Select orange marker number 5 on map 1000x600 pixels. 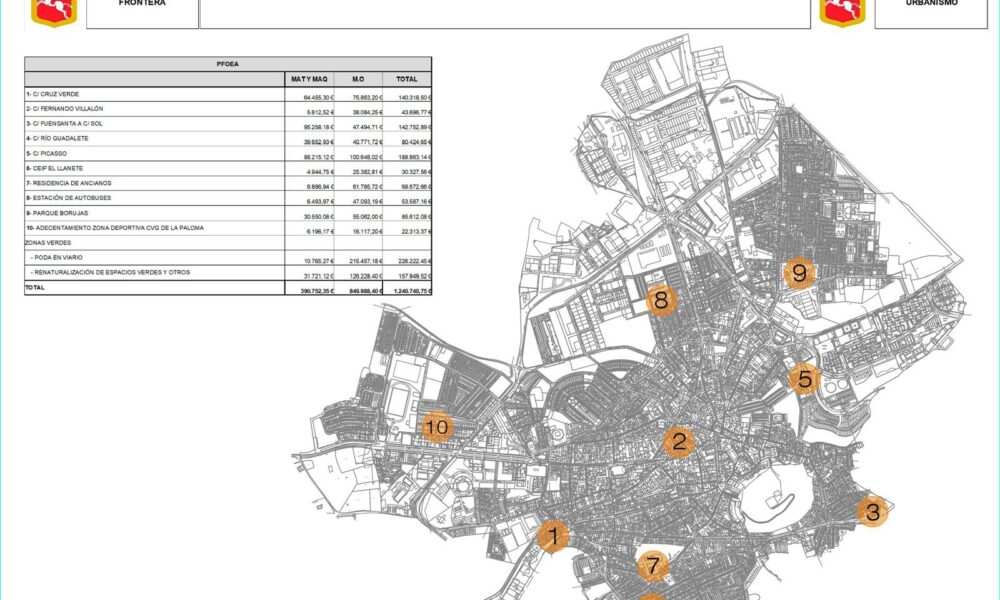pos(804,379)
